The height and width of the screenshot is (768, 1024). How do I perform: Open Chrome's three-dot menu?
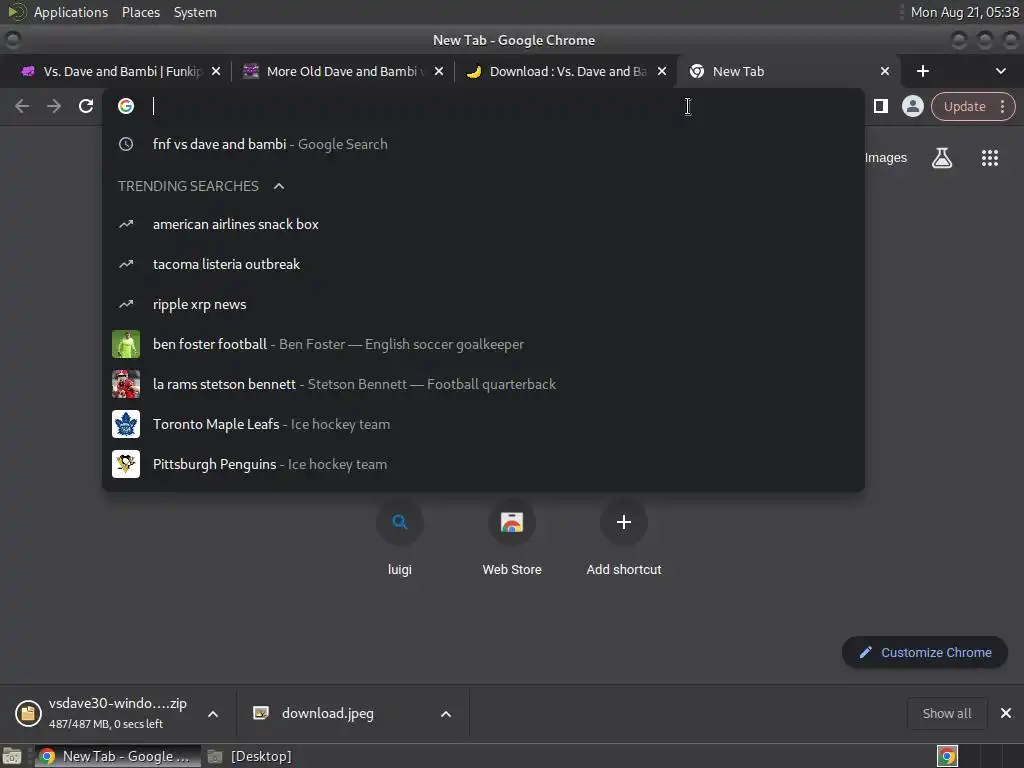coord(1002,106)
